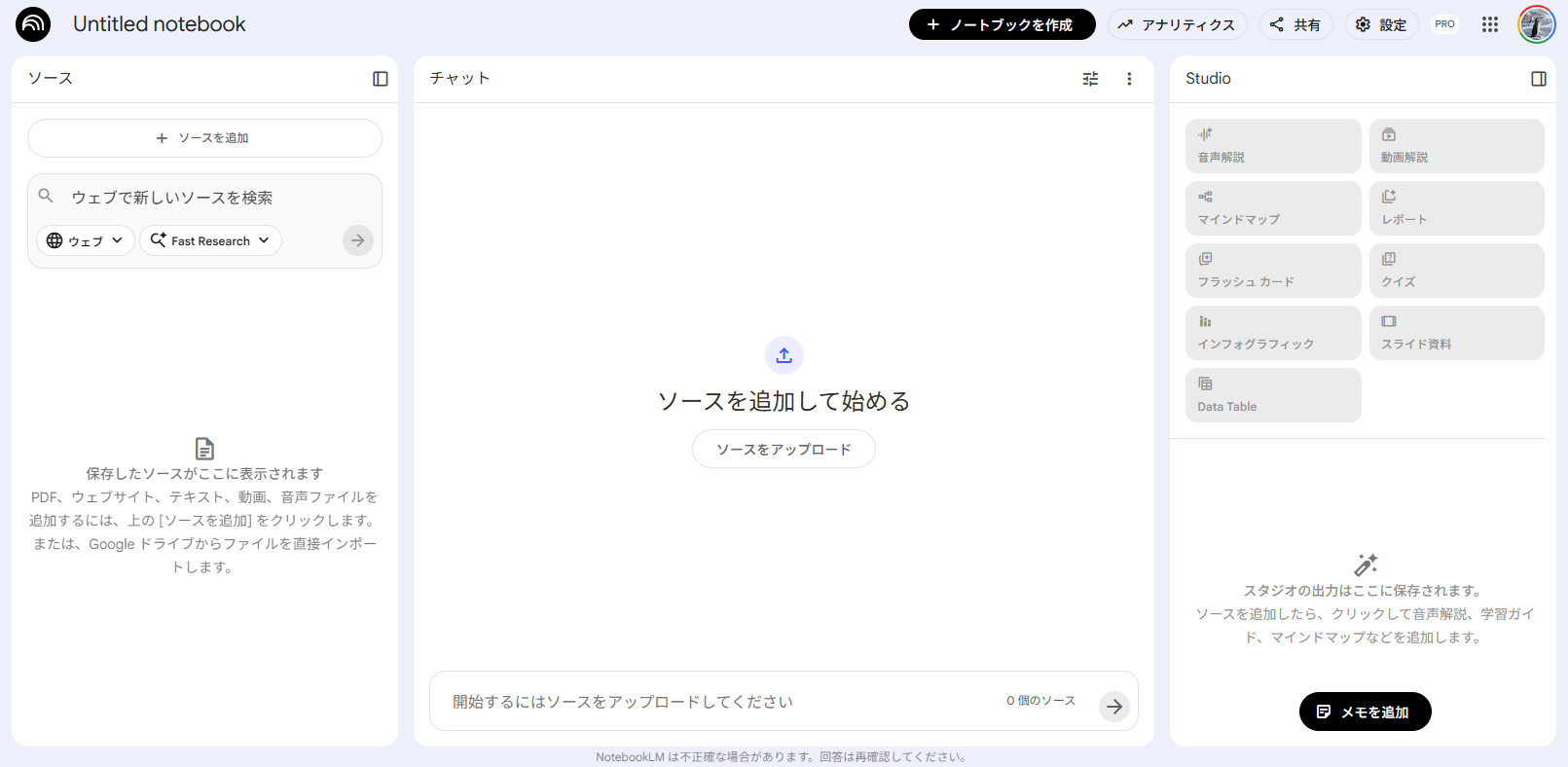Click the magic wand icon in Studio

click(x=1366, y=565)
